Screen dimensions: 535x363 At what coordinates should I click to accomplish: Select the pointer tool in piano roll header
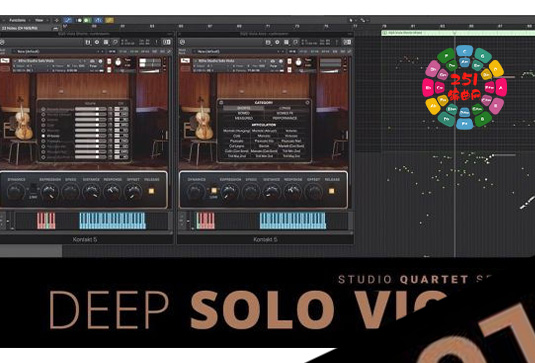[x=351, y=20]
